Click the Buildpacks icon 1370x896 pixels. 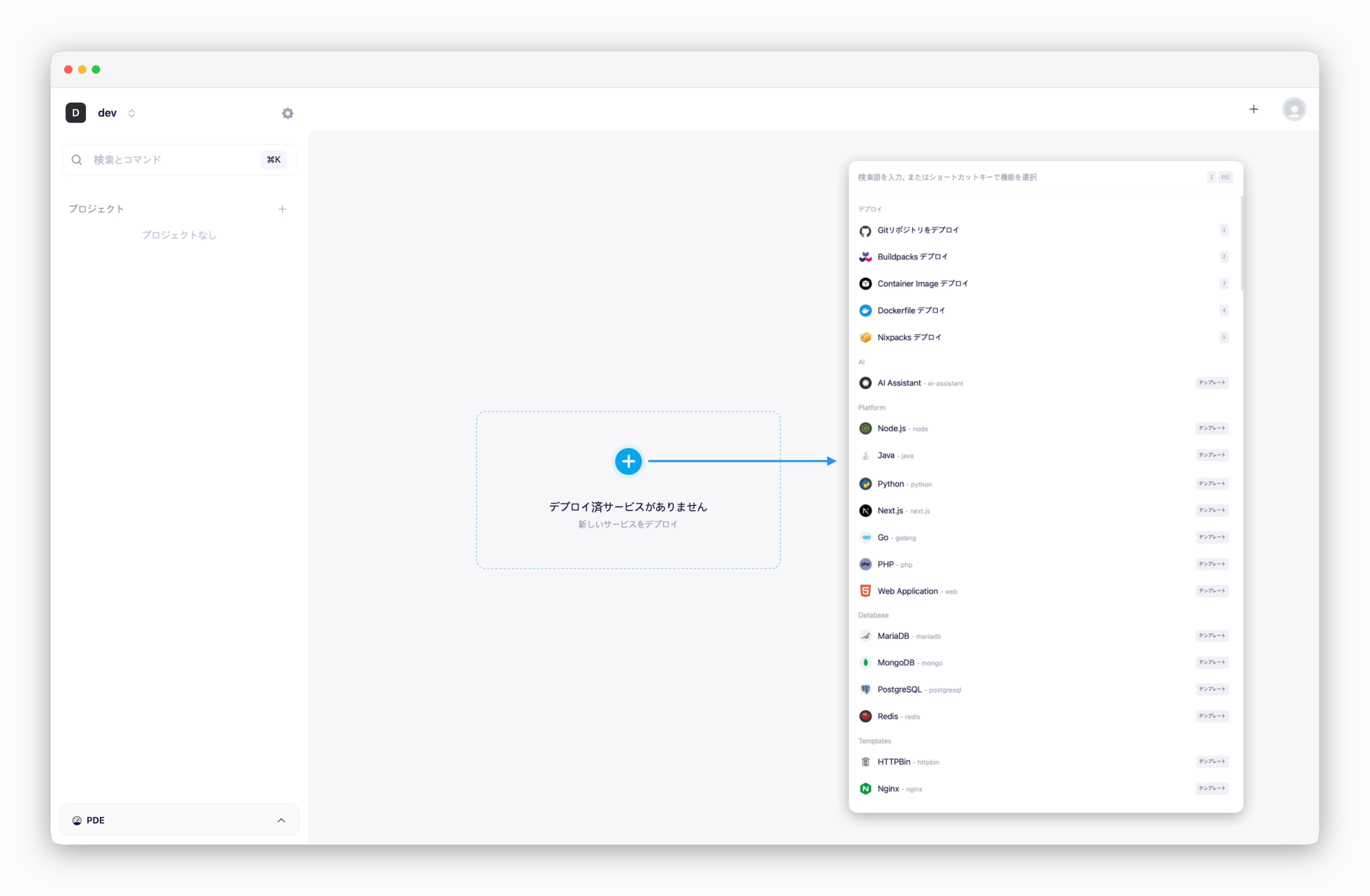pyautogui.click(x=865, y=257)
